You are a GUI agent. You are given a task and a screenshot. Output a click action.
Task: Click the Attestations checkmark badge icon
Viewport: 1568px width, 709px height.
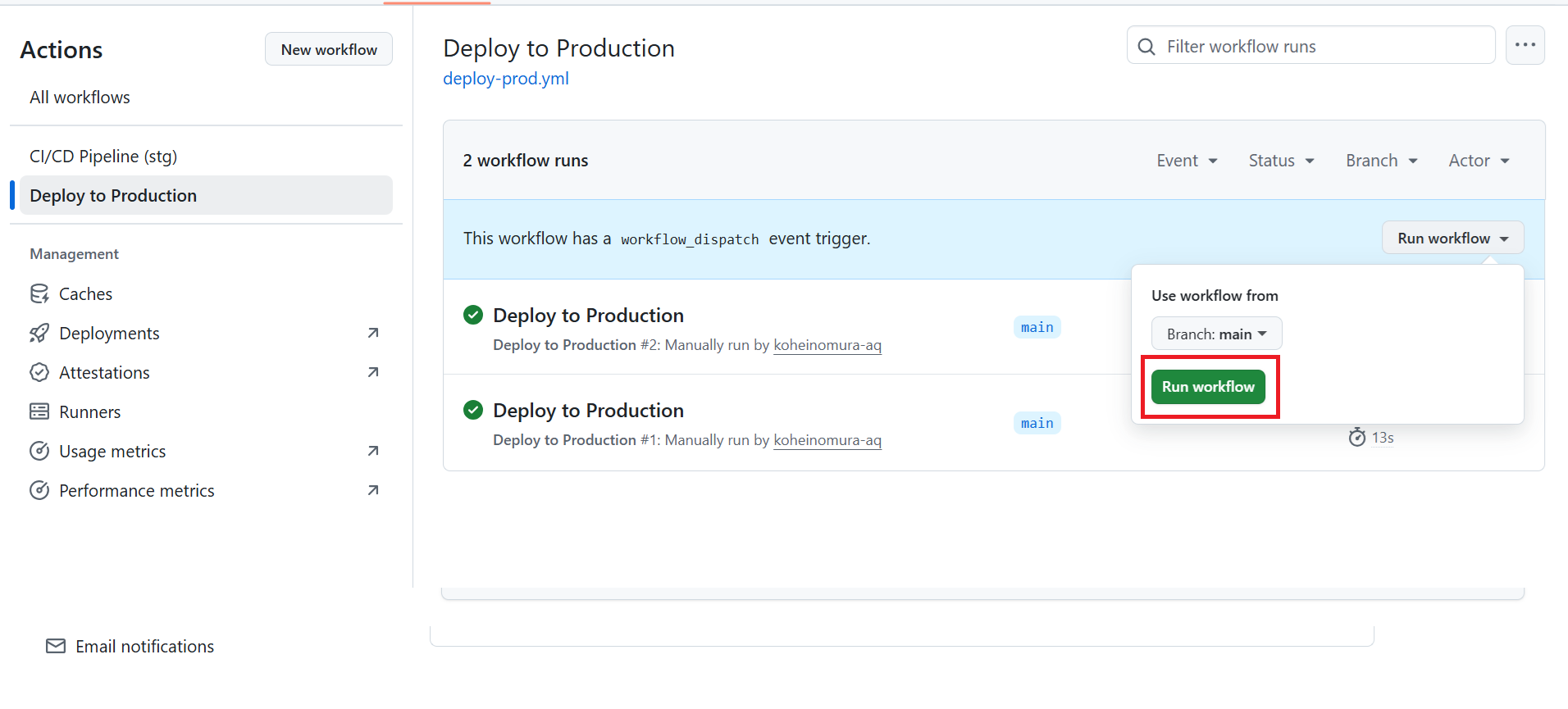[39, 372]
